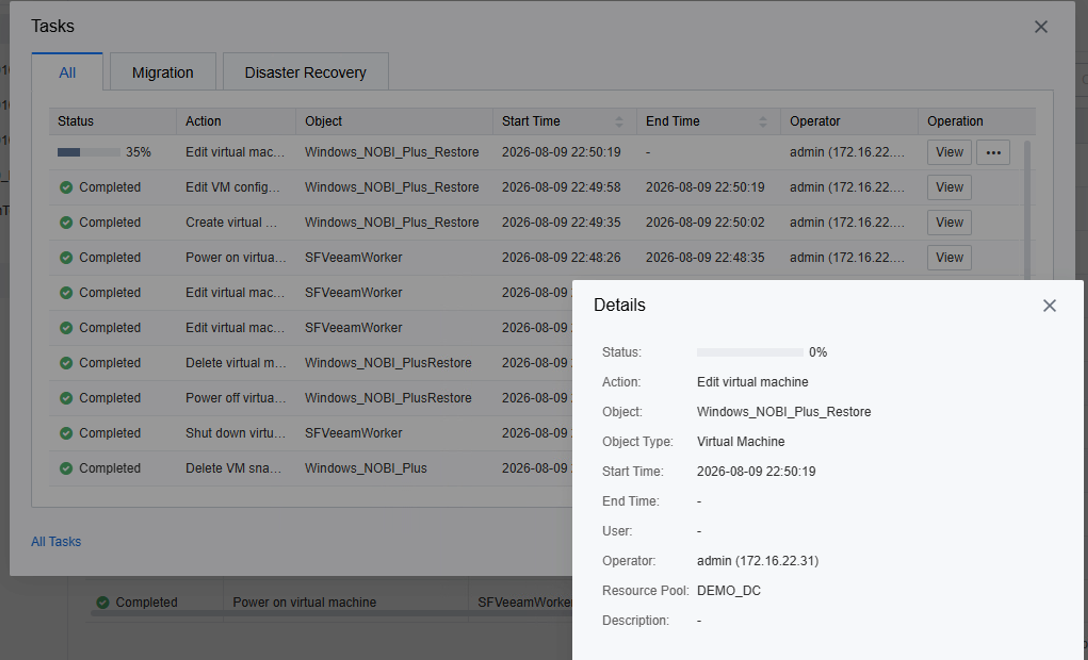Sort by the Status column header

tap(76, 121)
